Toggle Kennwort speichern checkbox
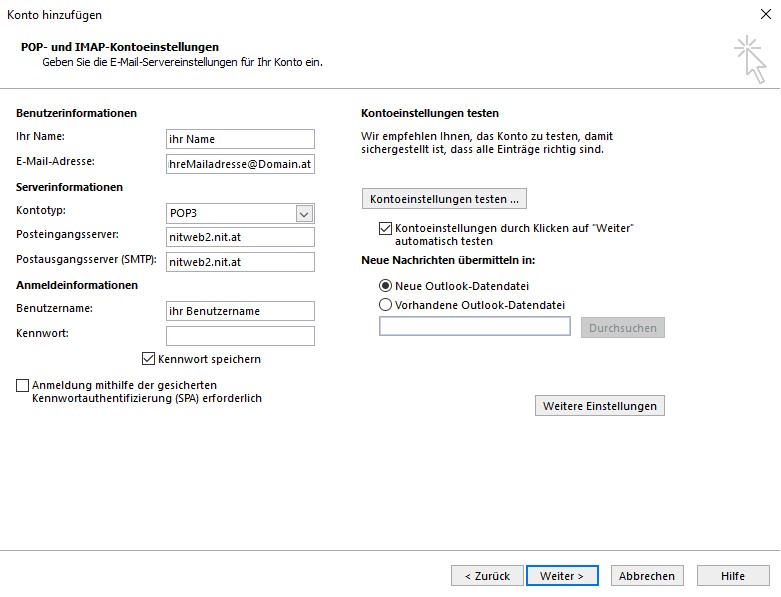Screen dimensions: 781x597 click(150, 359)
